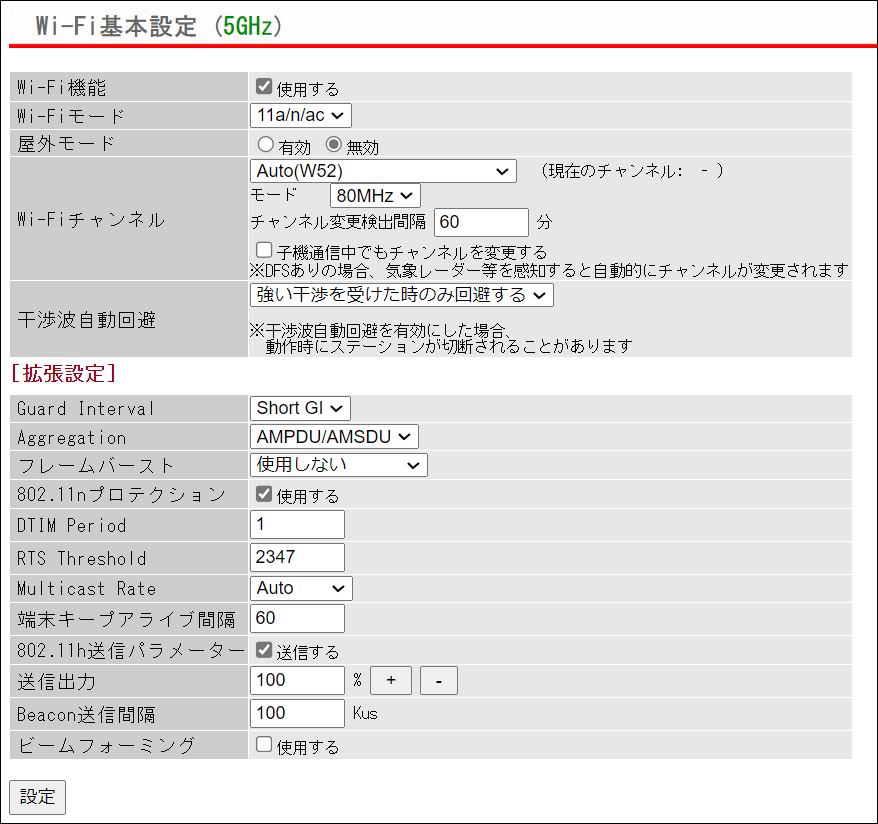Viewport: 878px width, 824px height.
Task: Open the Wi-Fi channel Auto(W52) dropdown
Action: click(384, 171)
